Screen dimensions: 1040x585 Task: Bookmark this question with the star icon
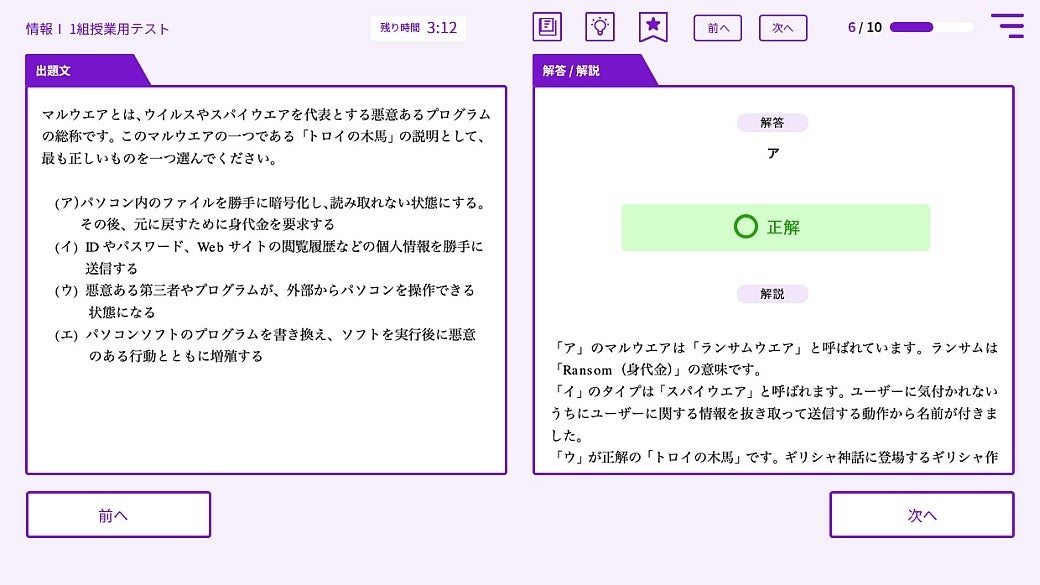coord(653,27)
